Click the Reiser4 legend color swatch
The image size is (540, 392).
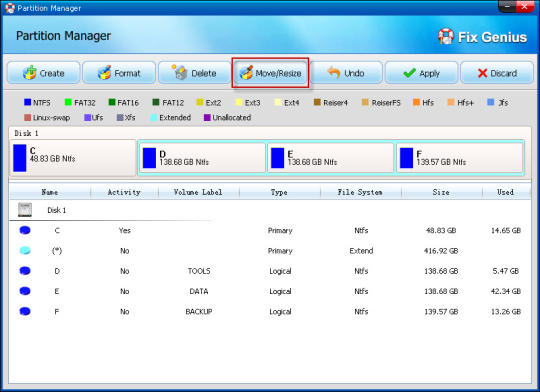click(317, 102)
